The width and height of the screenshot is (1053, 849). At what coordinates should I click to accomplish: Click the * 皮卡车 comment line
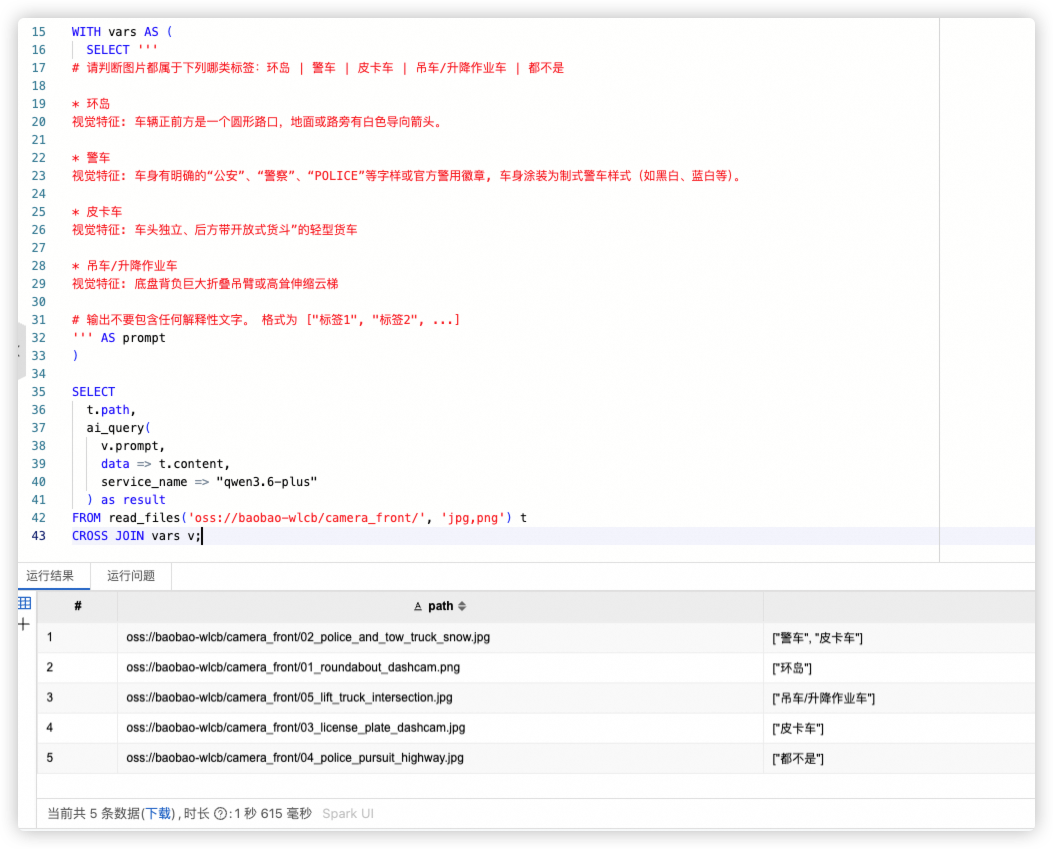(97, 212)
